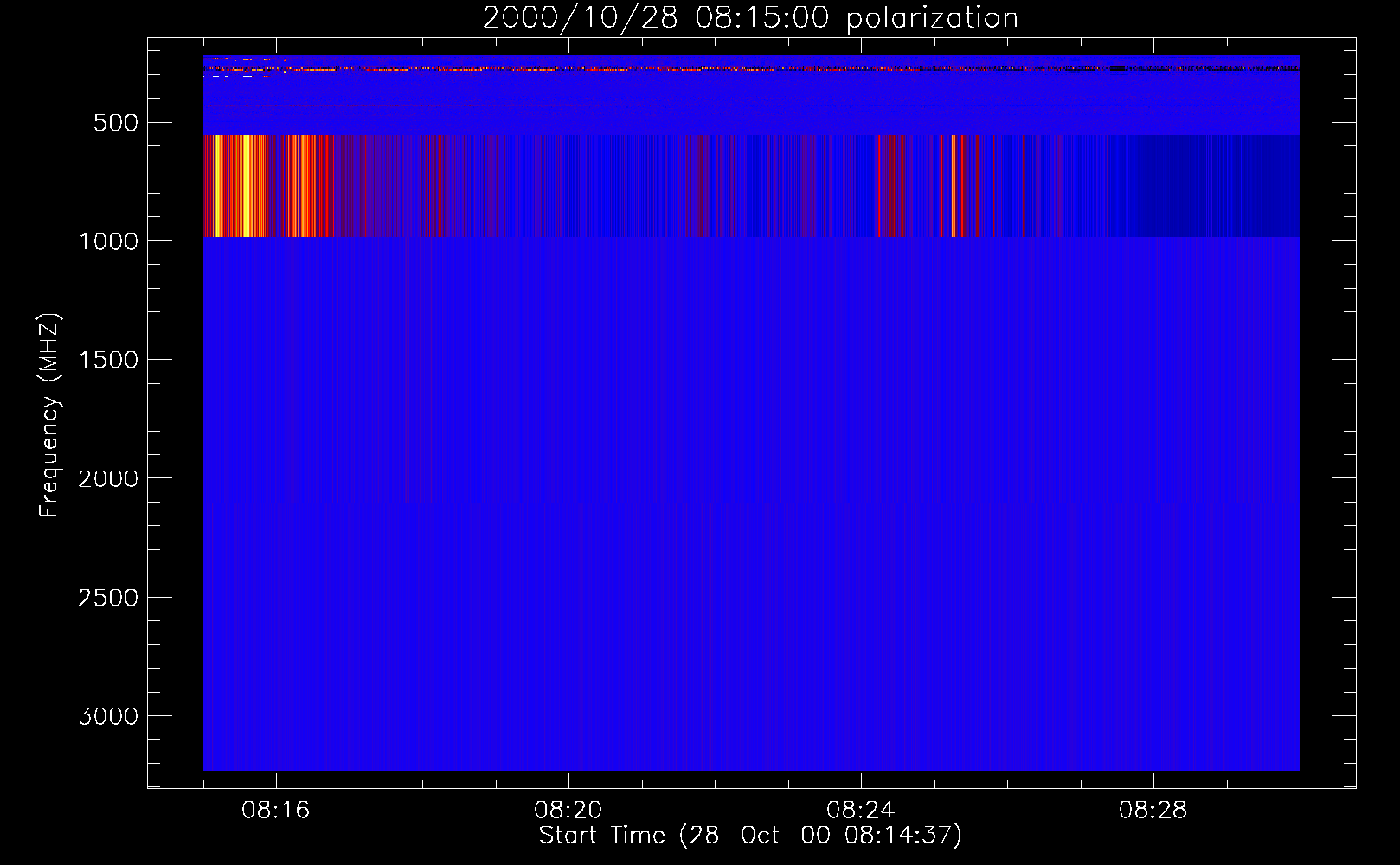Select the 1500 frequency tick label
Screen dimensions: 1400x865
(x=108, y=360)
